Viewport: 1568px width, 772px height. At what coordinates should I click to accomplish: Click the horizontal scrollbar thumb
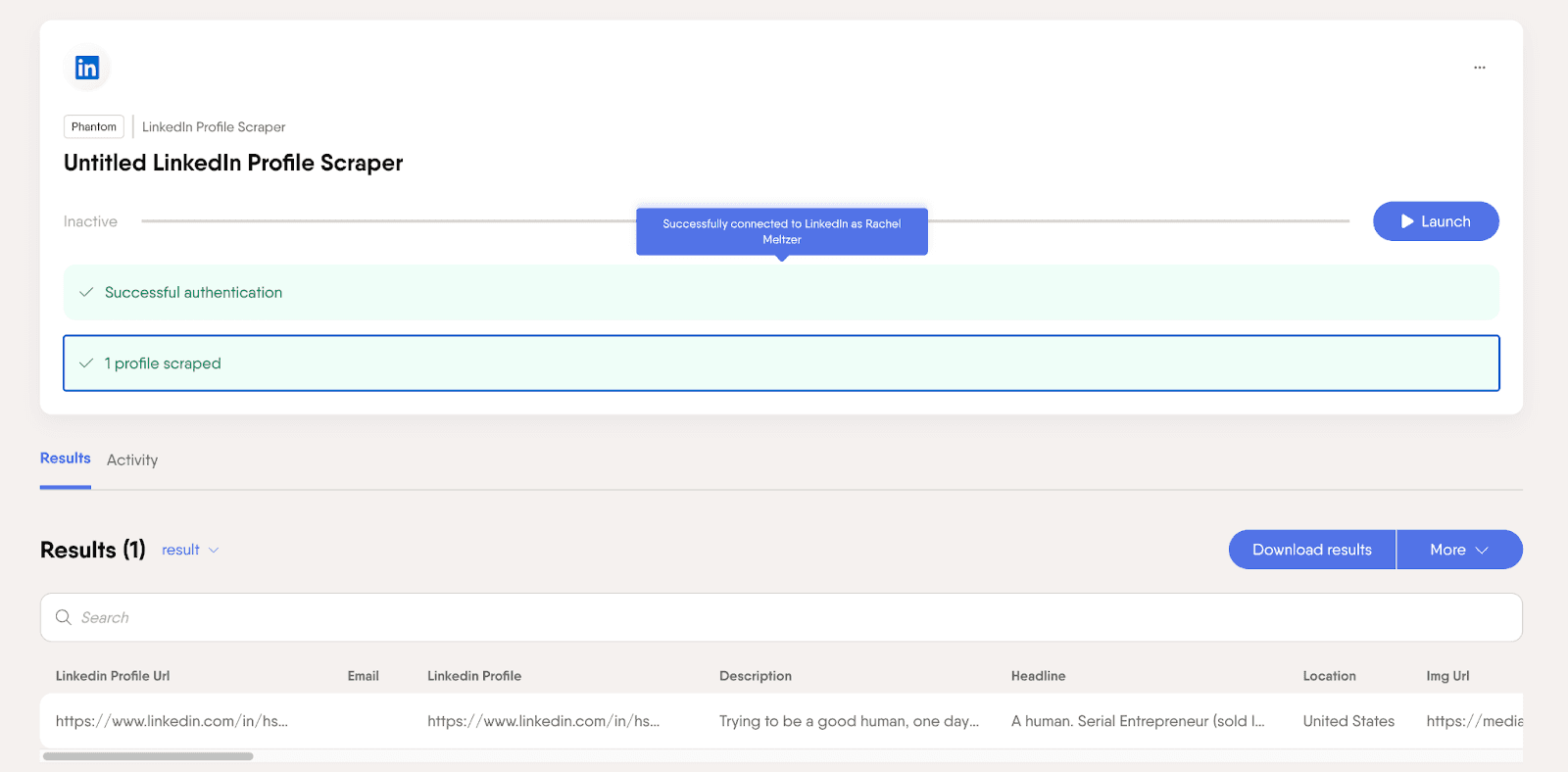click(x=148, y=756)
